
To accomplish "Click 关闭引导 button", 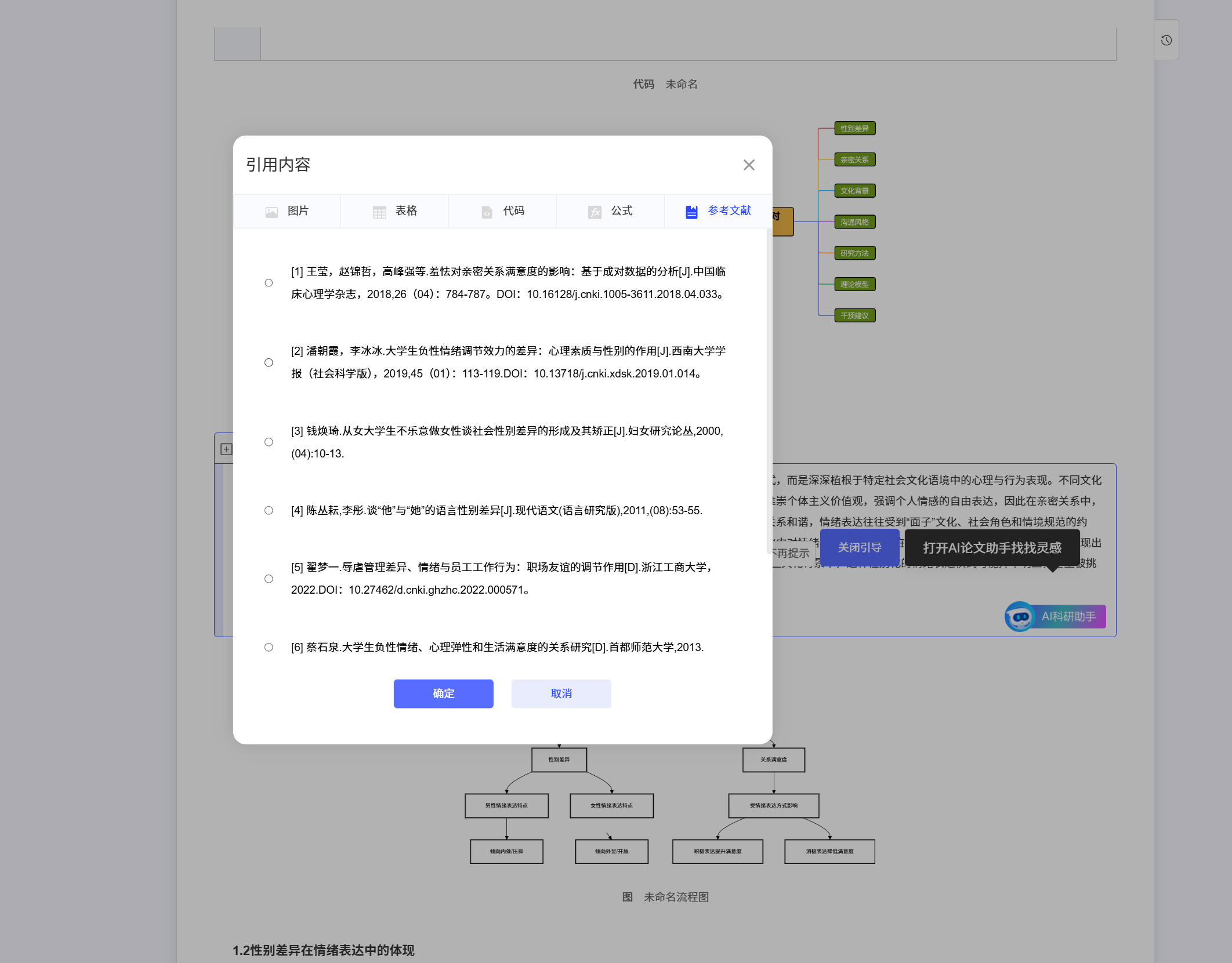I will click(x=859, y=547).
